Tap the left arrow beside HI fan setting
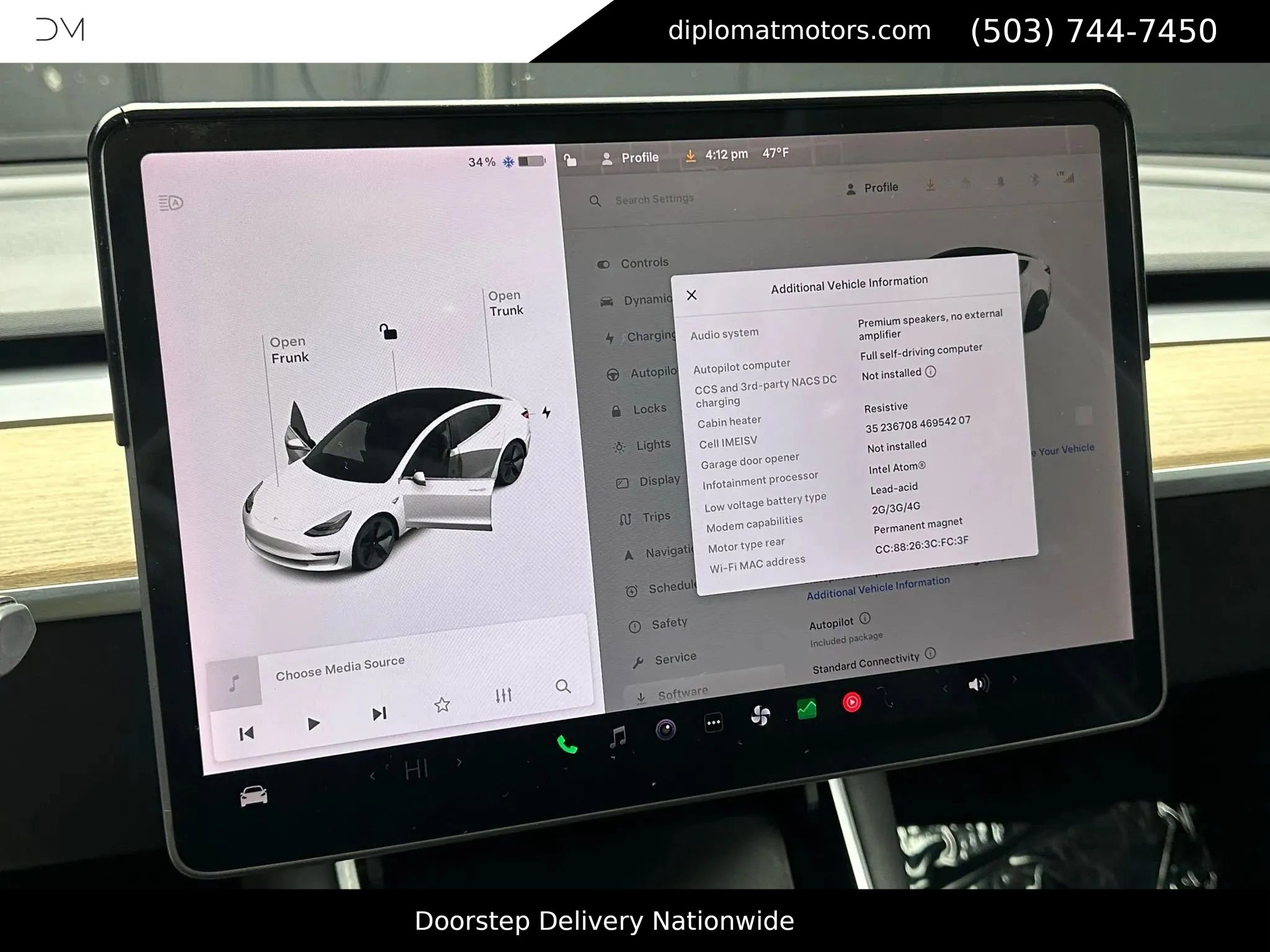 [373, 775]
